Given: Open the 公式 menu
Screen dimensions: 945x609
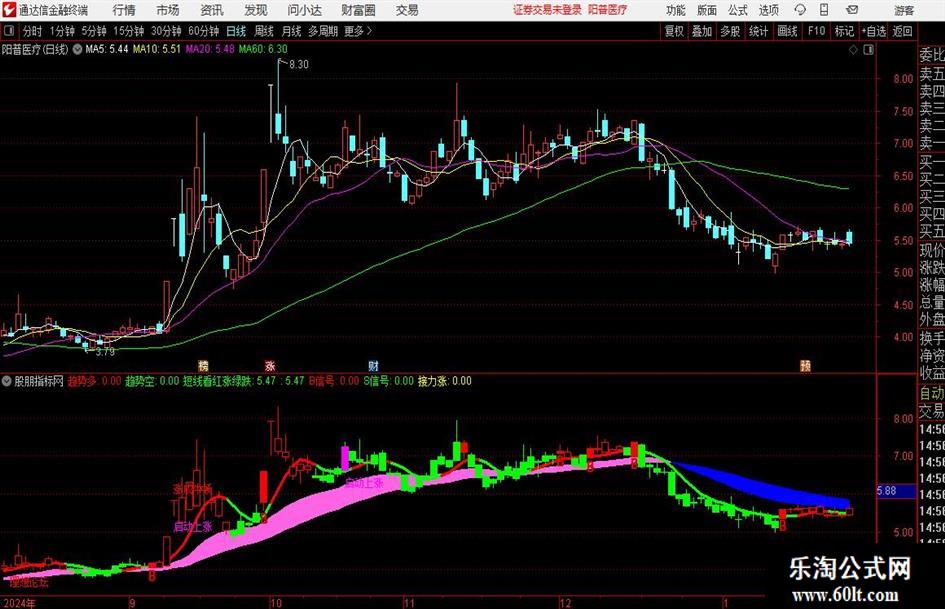Looking at the screenshot, I should point(738,10).
